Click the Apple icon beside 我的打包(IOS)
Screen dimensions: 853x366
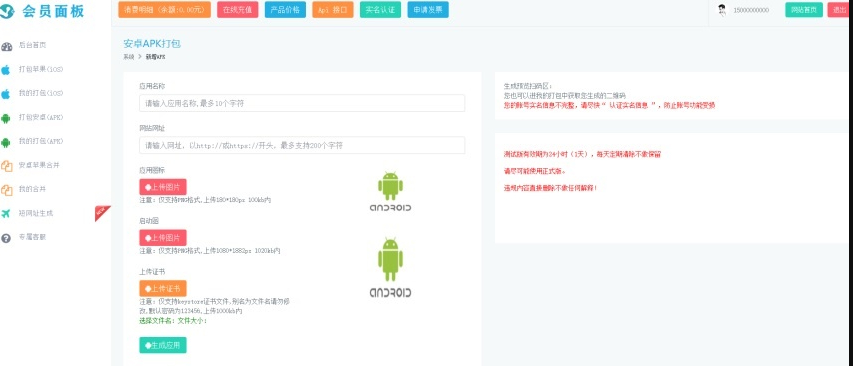(x=6, y=94)
